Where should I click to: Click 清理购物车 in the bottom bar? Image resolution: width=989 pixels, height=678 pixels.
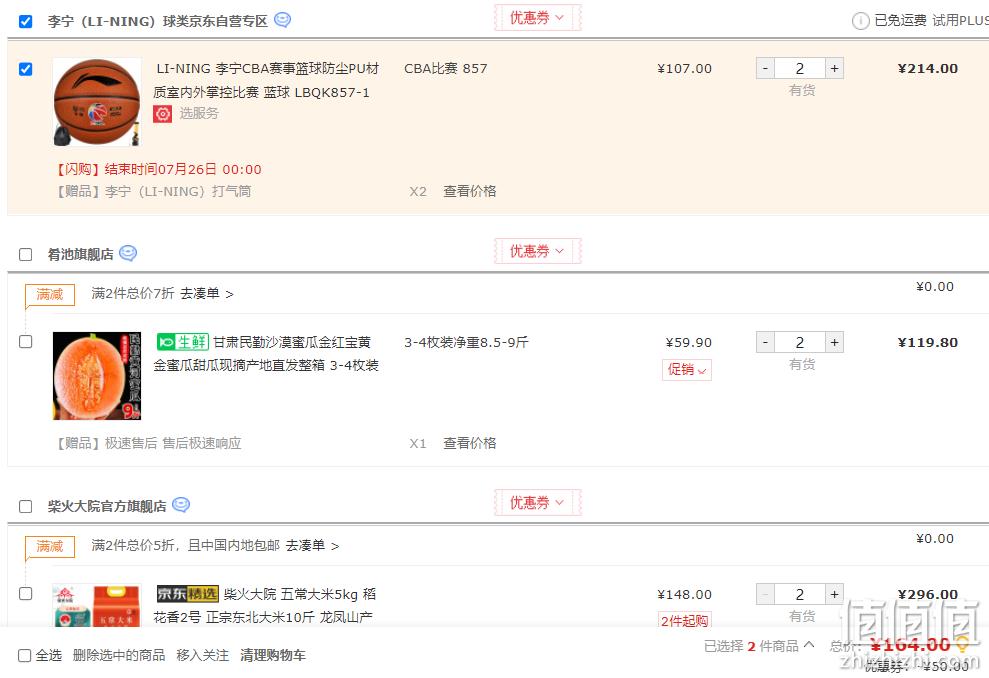pos(272,655)
